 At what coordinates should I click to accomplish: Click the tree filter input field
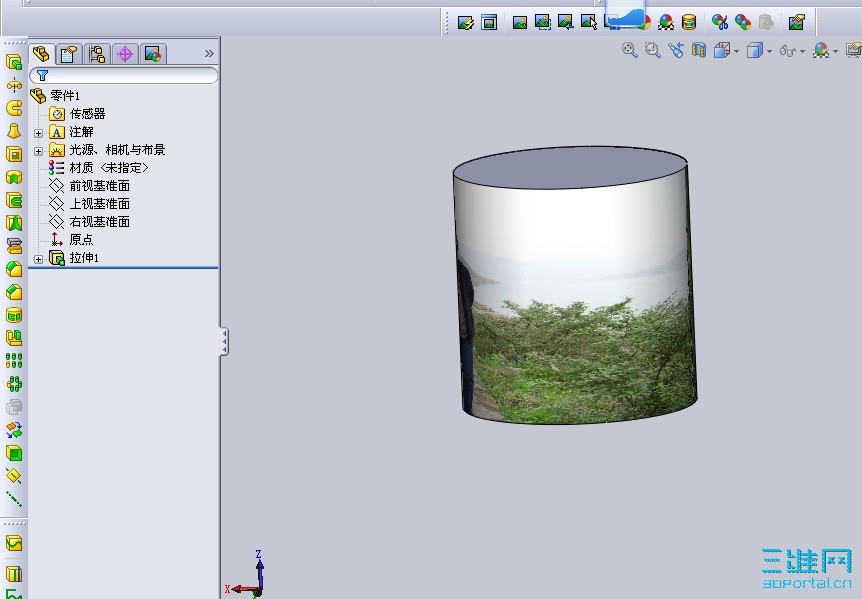click(x=124, y=76)
